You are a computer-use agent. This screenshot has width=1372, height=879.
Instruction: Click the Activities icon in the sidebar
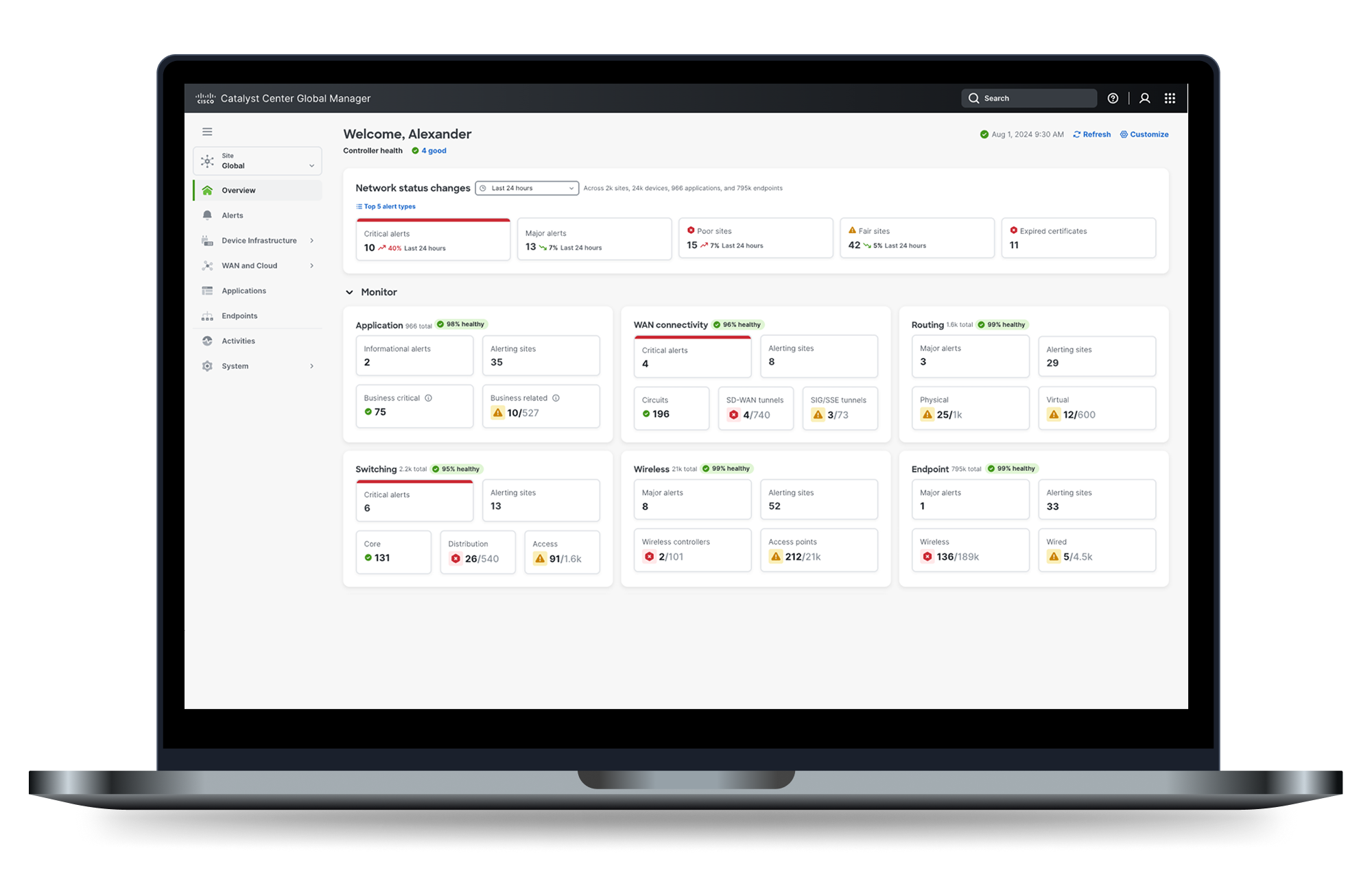click(x=207, y=341)
